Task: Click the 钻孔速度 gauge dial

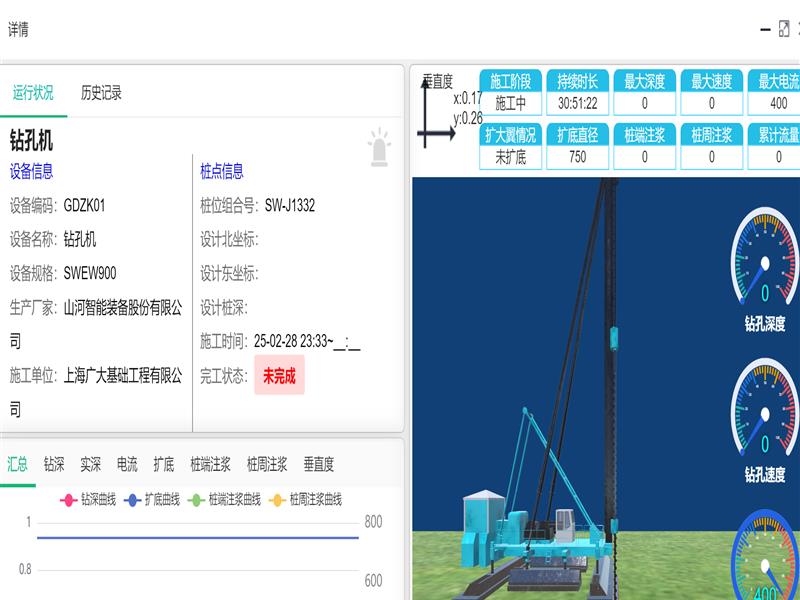Action: (x=765, y=407)
